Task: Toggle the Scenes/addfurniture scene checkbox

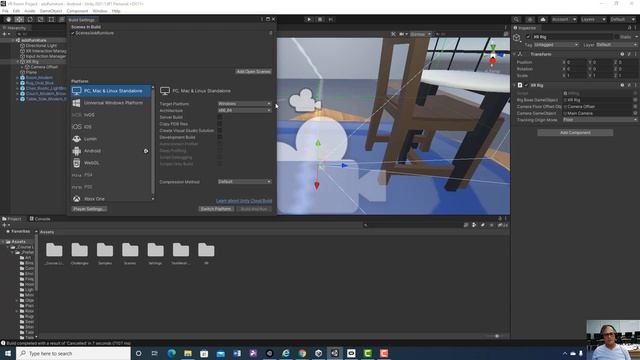Action: click(x=73, y=33)
